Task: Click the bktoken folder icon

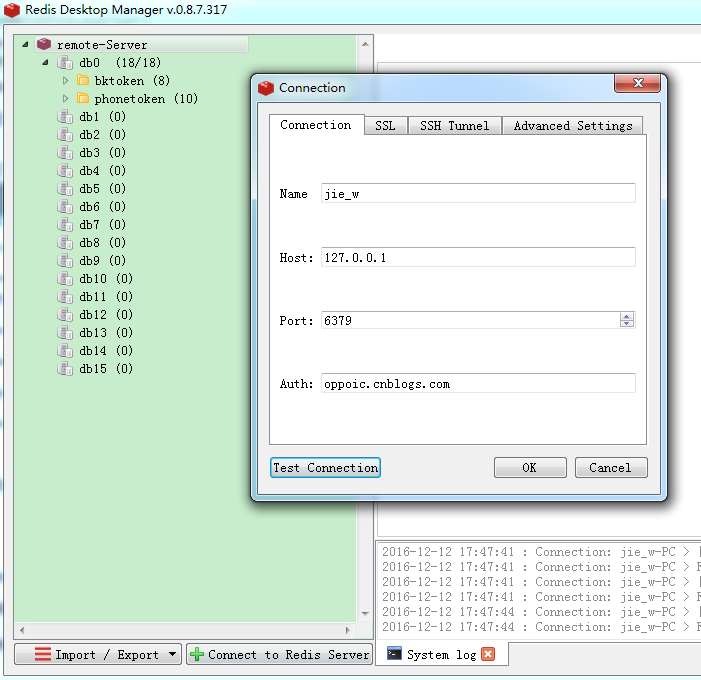Action: 83,80
